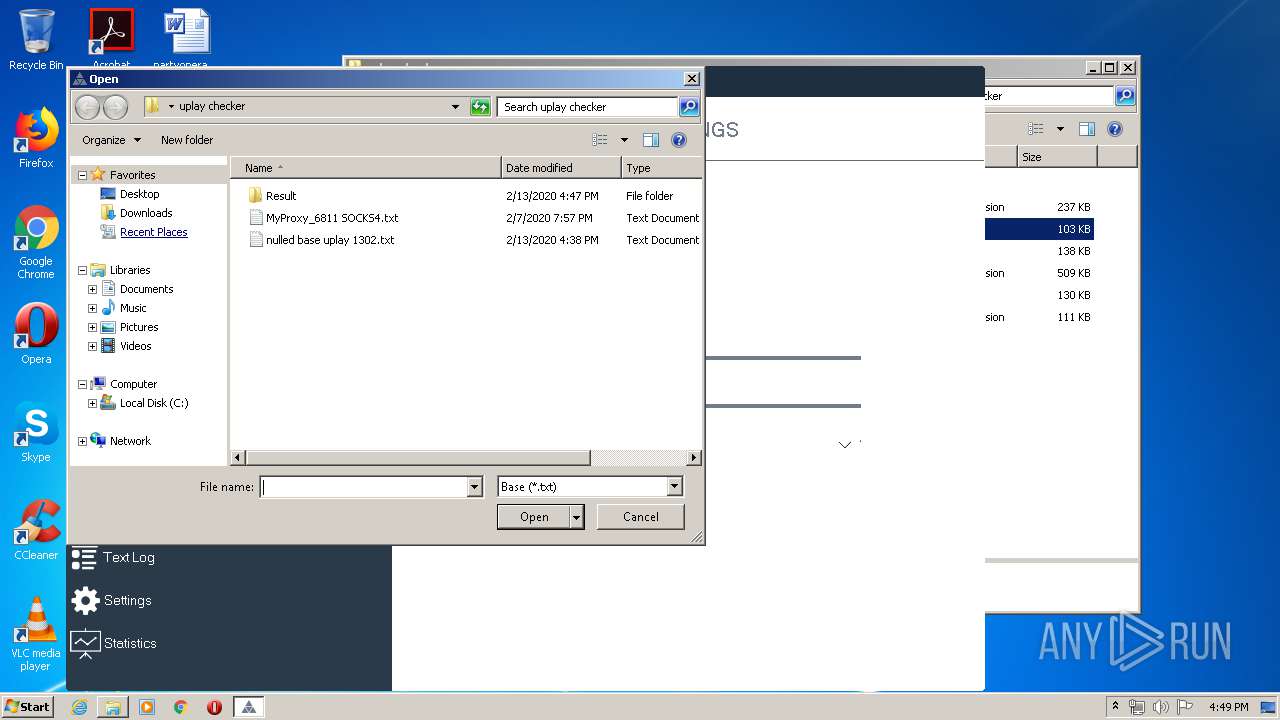Click the checker app taskbar icon
The width and height of the screenshot is (1280, 720).
(x=248, y=707)
